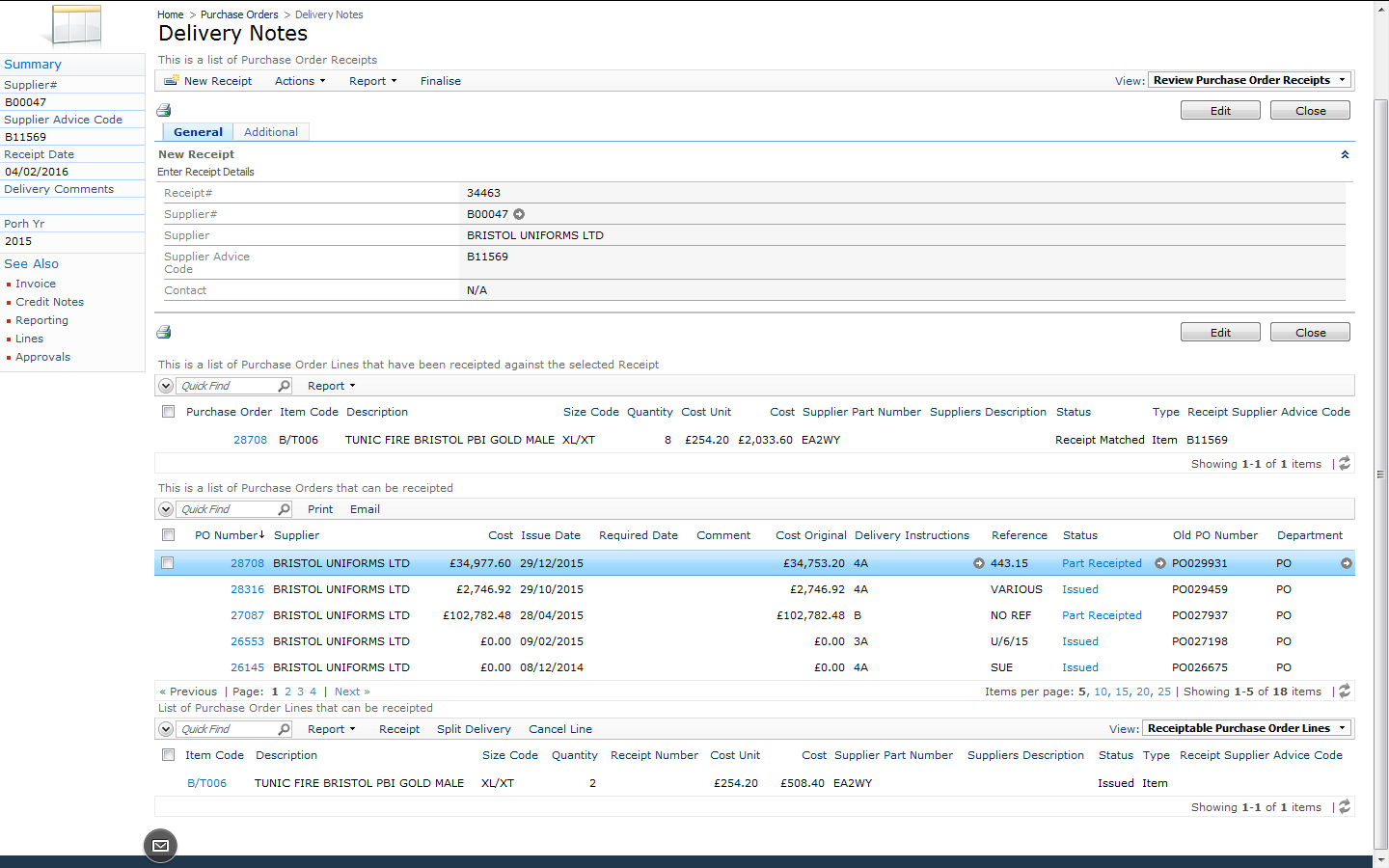Screen dimensions: 1389x868
Task: Select all receiptable order lines checkbox
Action: click(x=169, y=755)
